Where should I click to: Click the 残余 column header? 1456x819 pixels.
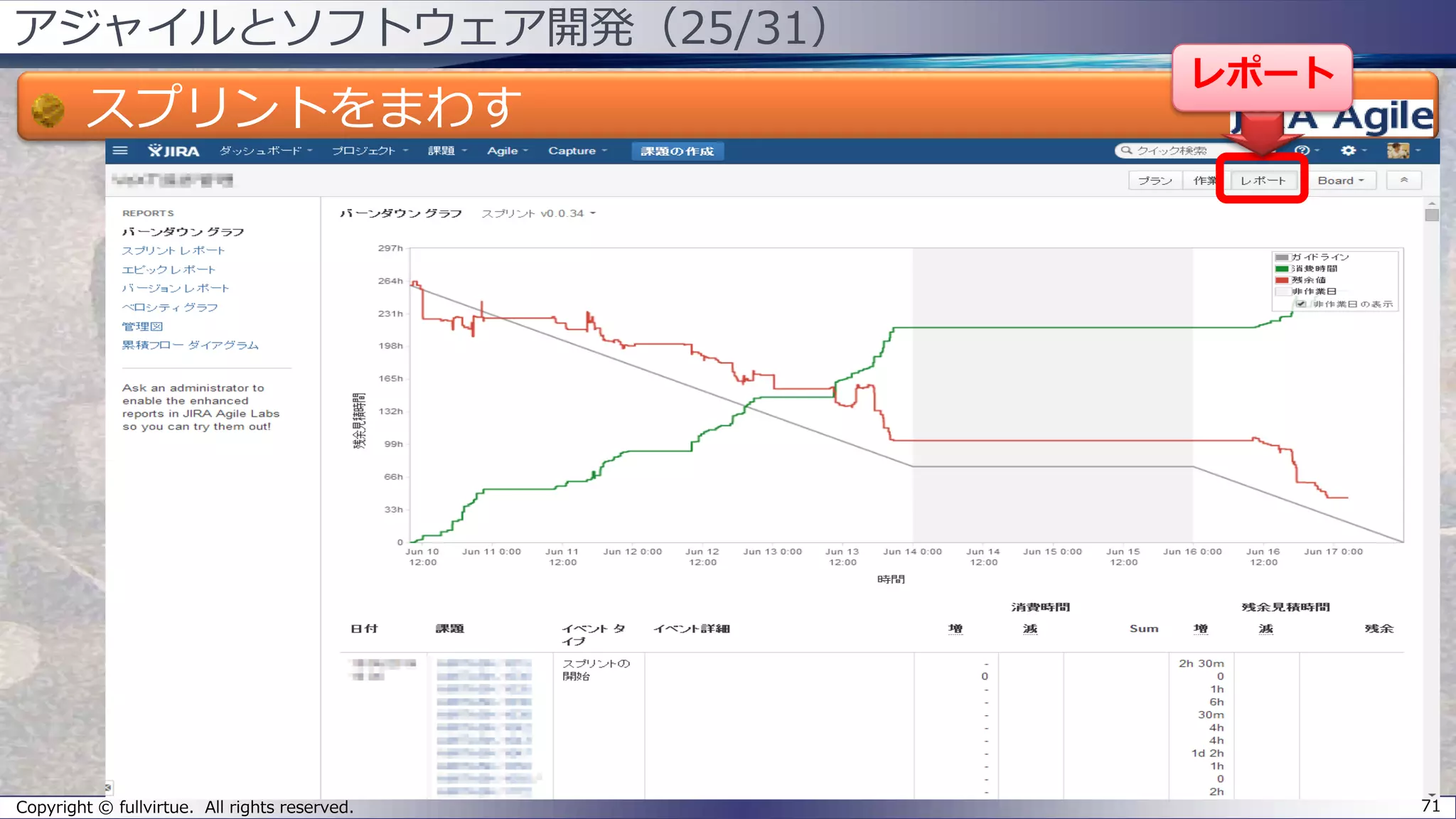(x=1379, y=628)
